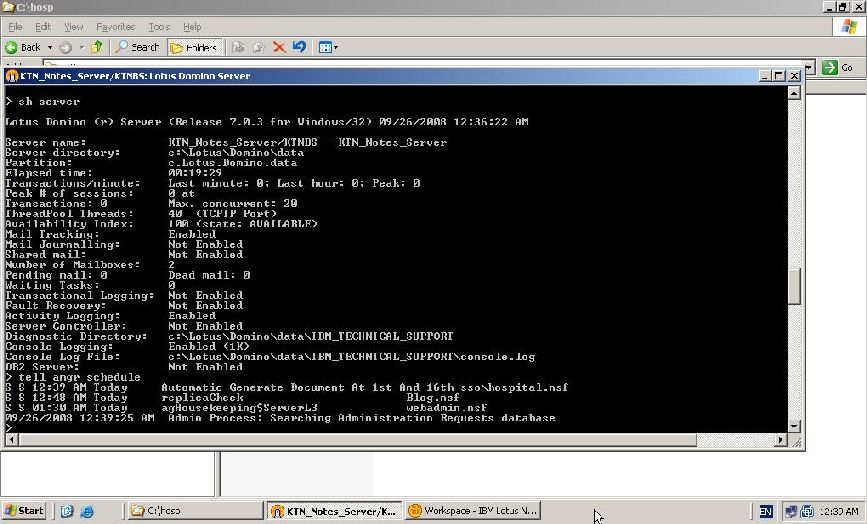867x524 pixels.
Task: Click the taskbar clock
Action: coord(839,512)
